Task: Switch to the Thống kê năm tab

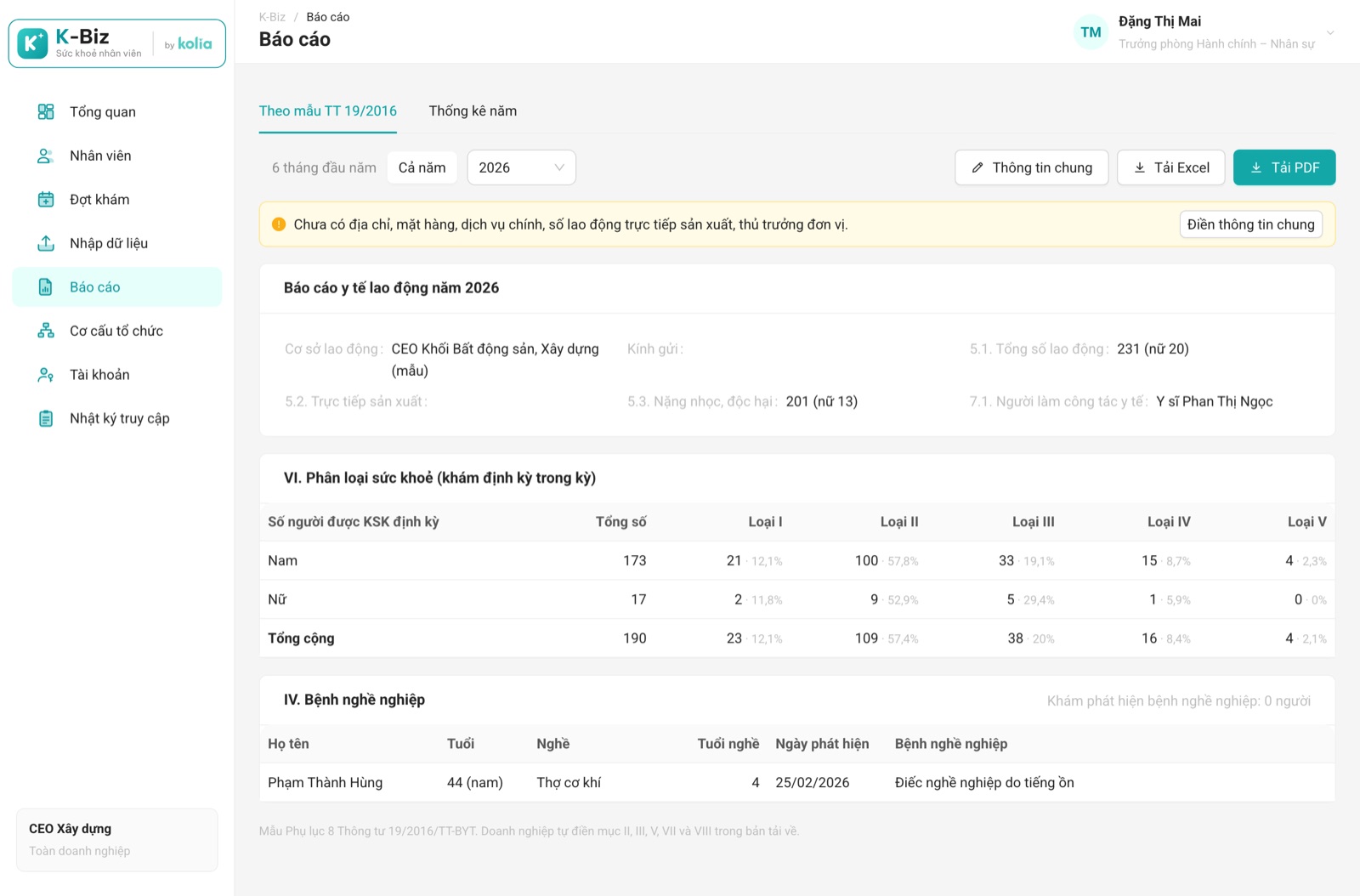Action: click(473, 111)
